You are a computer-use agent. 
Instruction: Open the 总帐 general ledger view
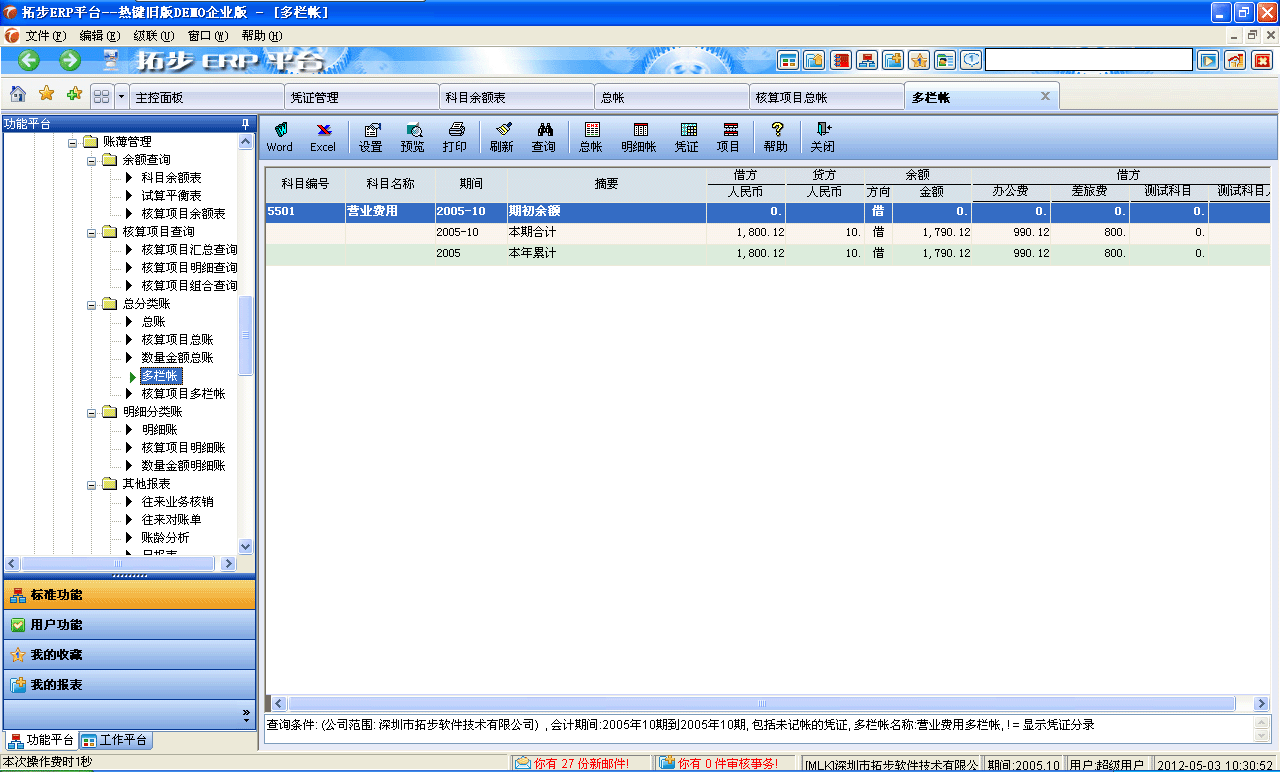[592, 137]
